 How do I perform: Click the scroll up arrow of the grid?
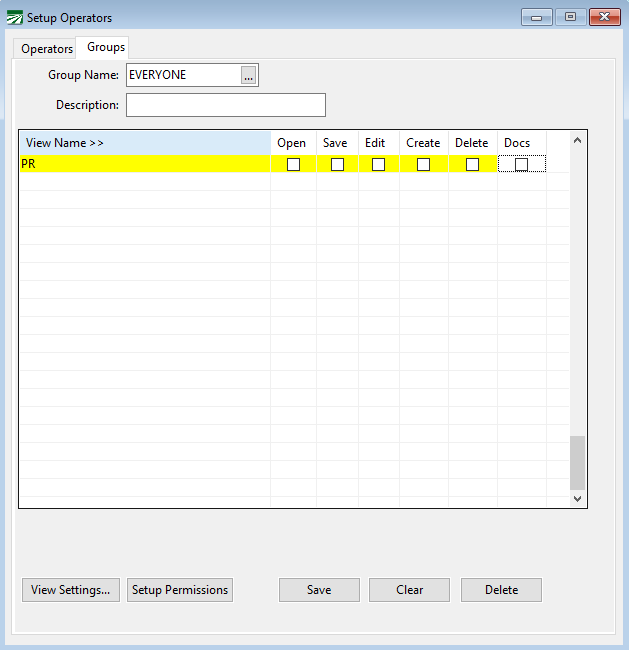coord(577,141)
